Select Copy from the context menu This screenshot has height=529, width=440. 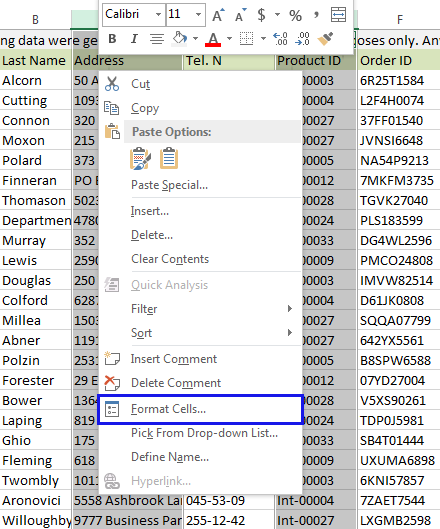click(199, 108)
